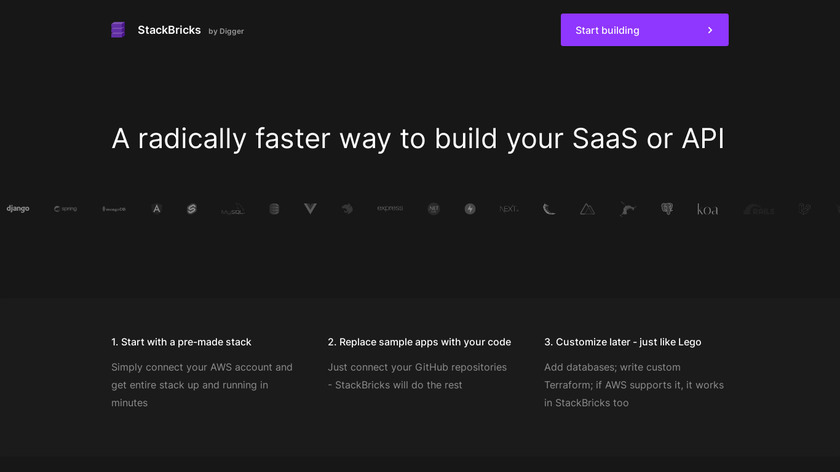Image resolution: width=840 pixels, height=472 pixels.
Task: Open the StackBricks home link
Action: coord(168,30)
